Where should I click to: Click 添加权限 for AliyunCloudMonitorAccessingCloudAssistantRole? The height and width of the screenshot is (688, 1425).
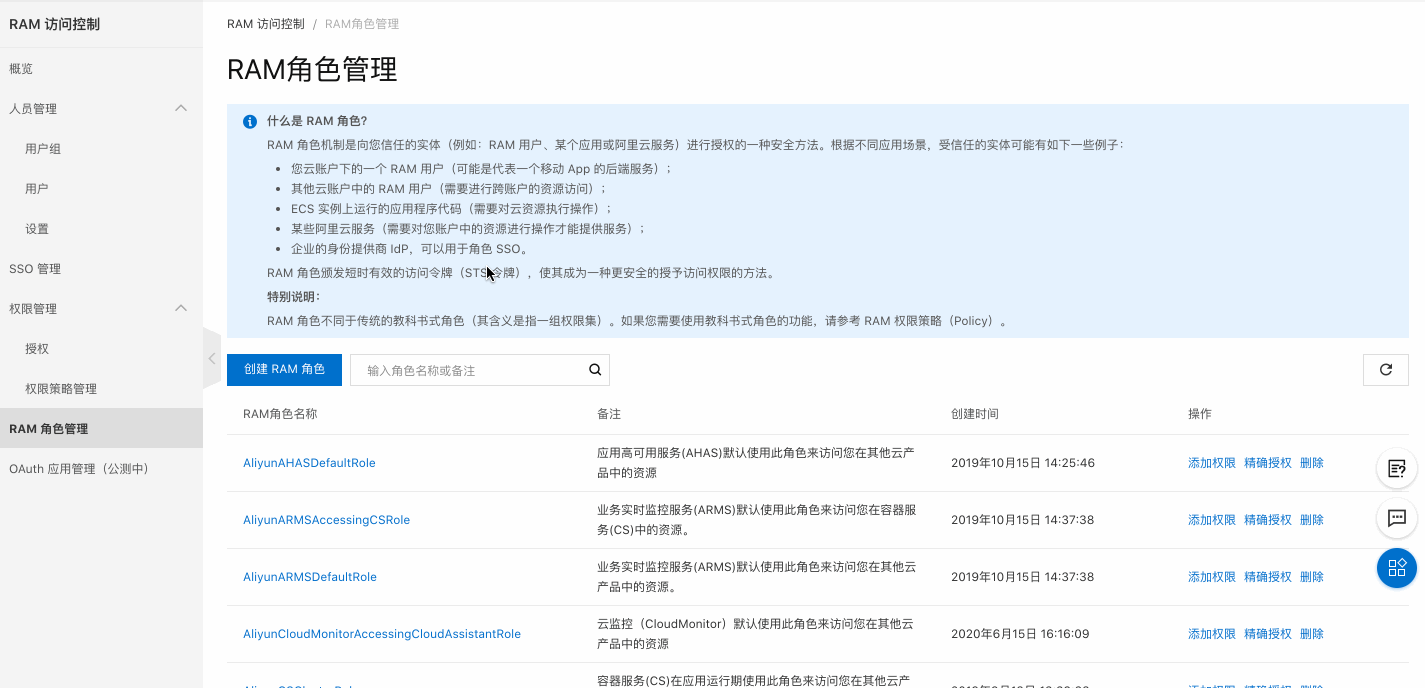[1212, 634]
